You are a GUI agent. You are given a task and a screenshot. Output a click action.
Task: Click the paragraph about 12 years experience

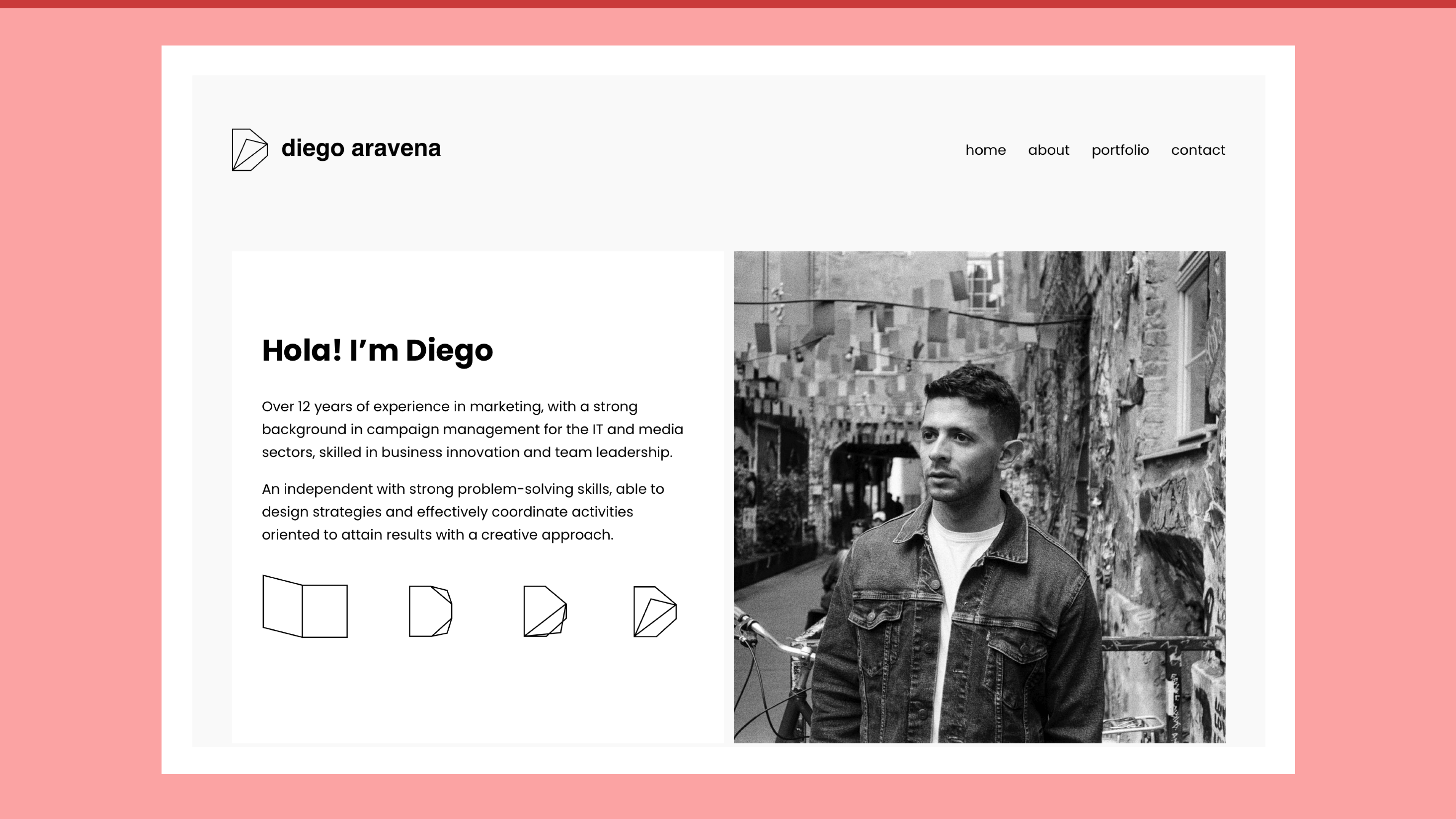click(x=472, y=430)
